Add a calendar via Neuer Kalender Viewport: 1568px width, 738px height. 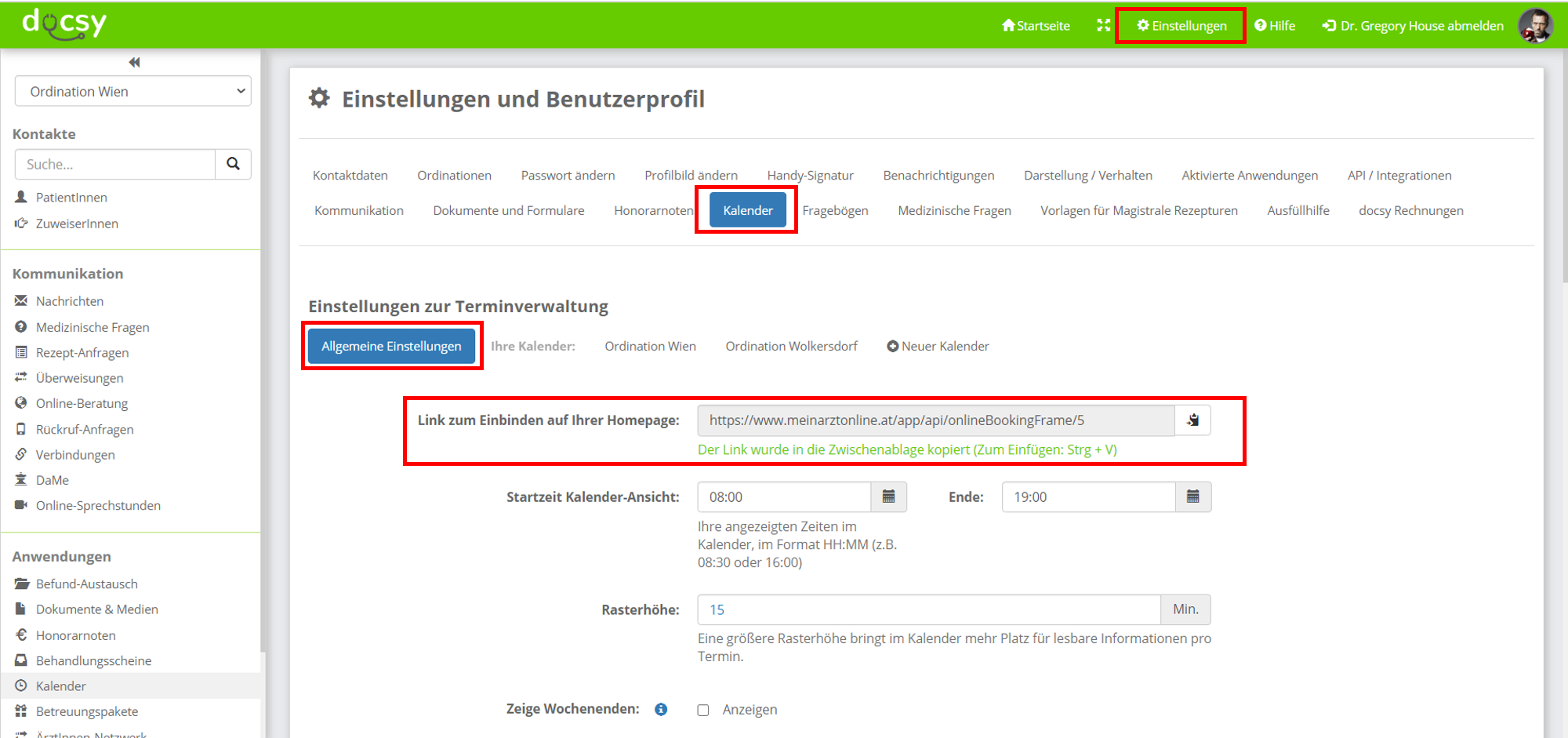click(x=938, y=346)
